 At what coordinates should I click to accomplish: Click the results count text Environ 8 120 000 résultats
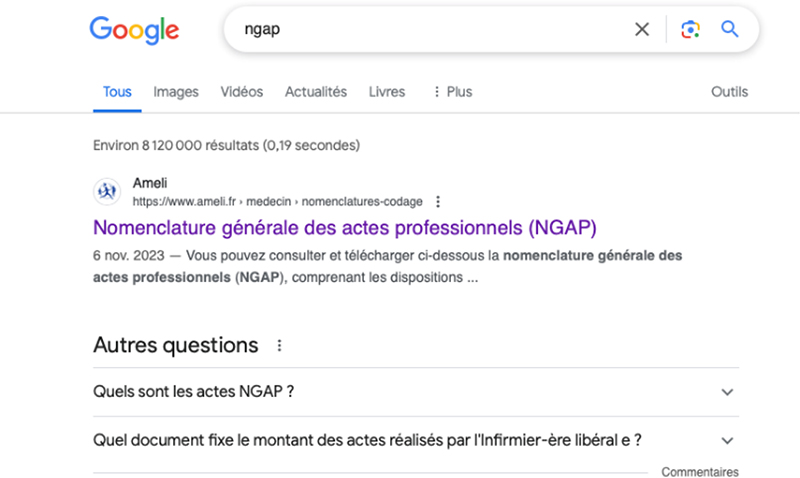tap(227, 145)
